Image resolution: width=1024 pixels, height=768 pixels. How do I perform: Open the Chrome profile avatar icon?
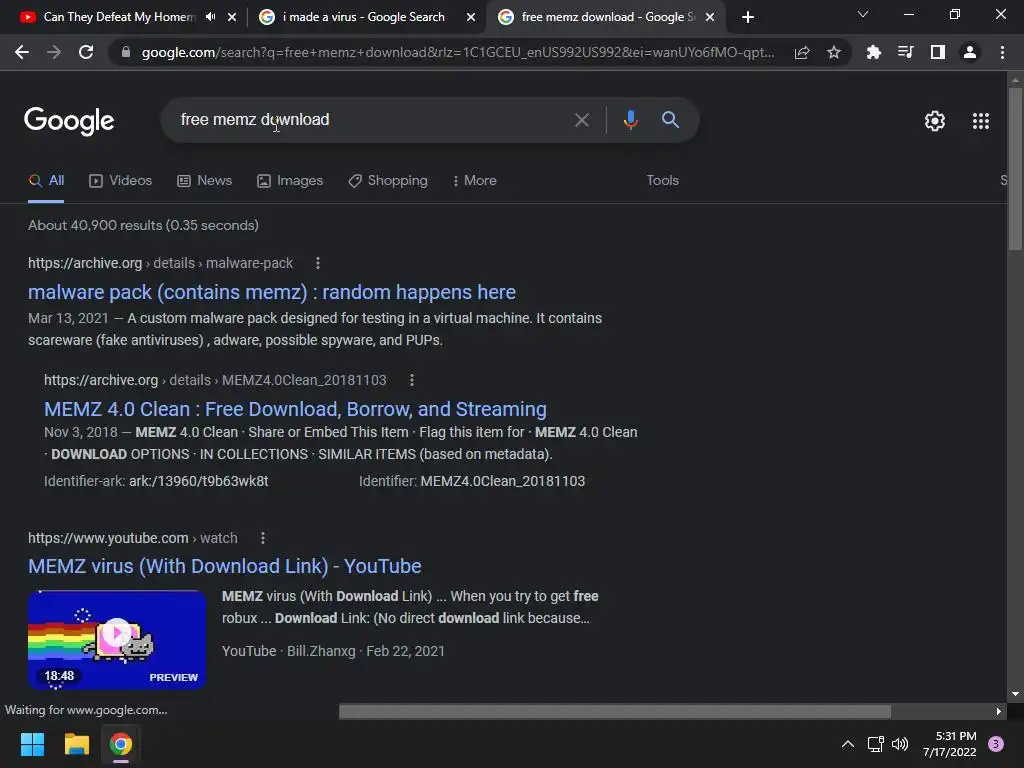point(970,52)
